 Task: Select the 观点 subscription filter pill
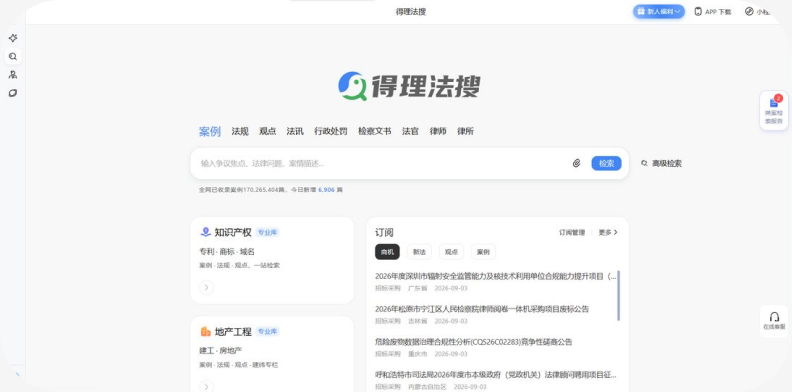(x=451, y=252)
